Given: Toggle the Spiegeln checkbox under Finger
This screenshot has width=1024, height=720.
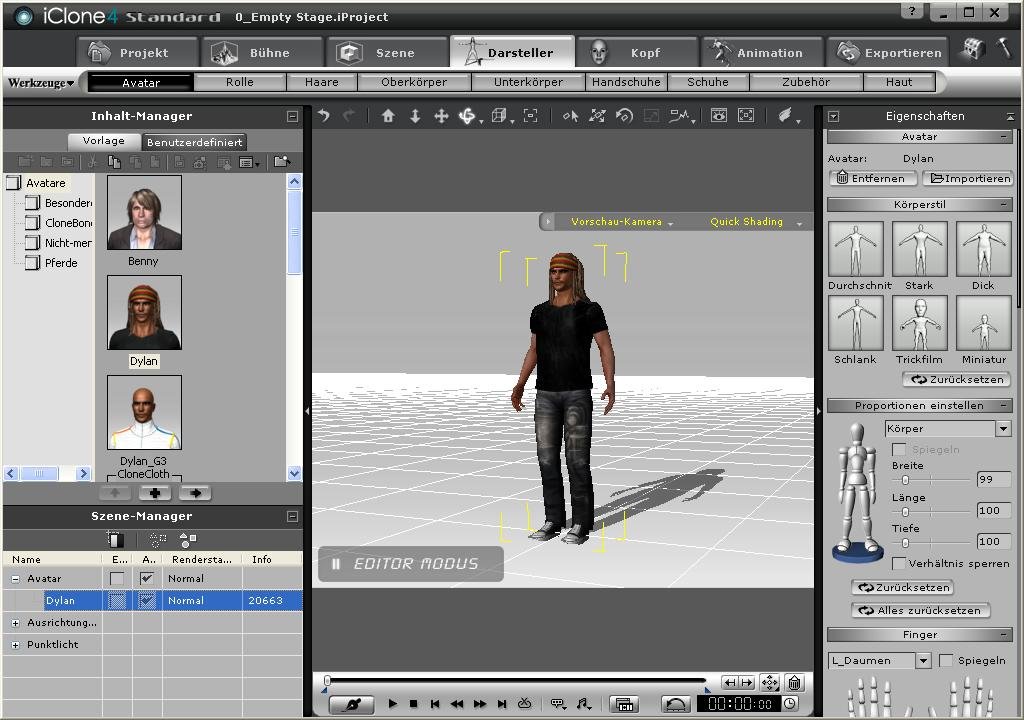Looking at the screenshot, I should pos(945,661).
